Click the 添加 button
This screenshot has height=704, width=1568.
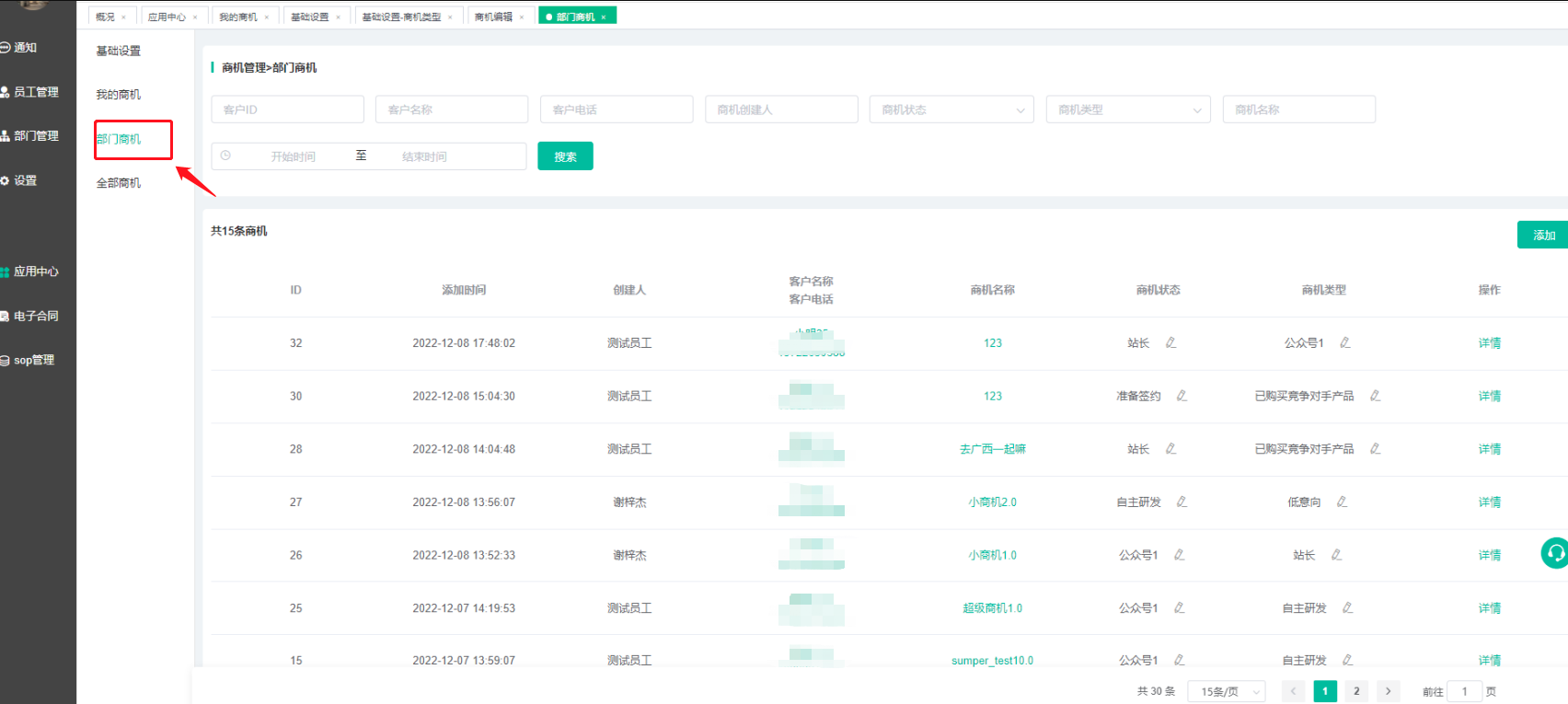click(x=1543, y=236)
